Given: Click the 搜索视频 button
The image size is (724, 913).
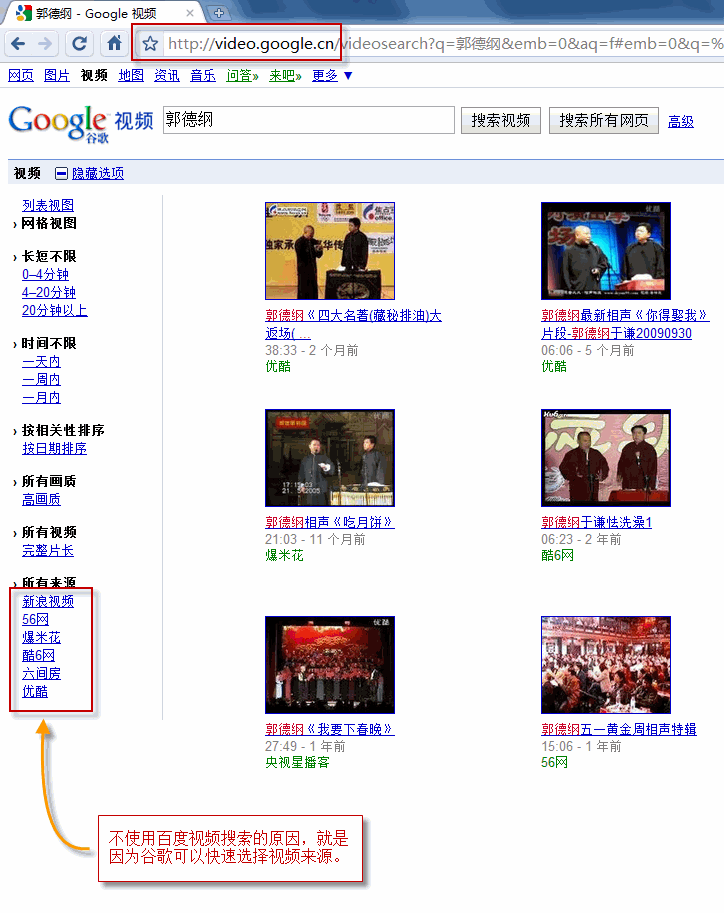Looking at the screenshot, I should (501, 121).
